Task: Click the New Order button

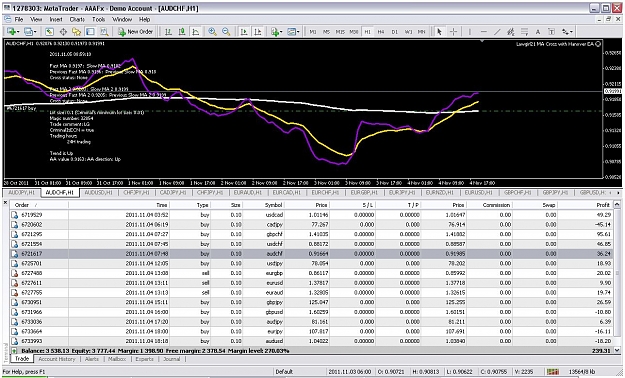Action: pyautogui.click(x=136, y=32)
